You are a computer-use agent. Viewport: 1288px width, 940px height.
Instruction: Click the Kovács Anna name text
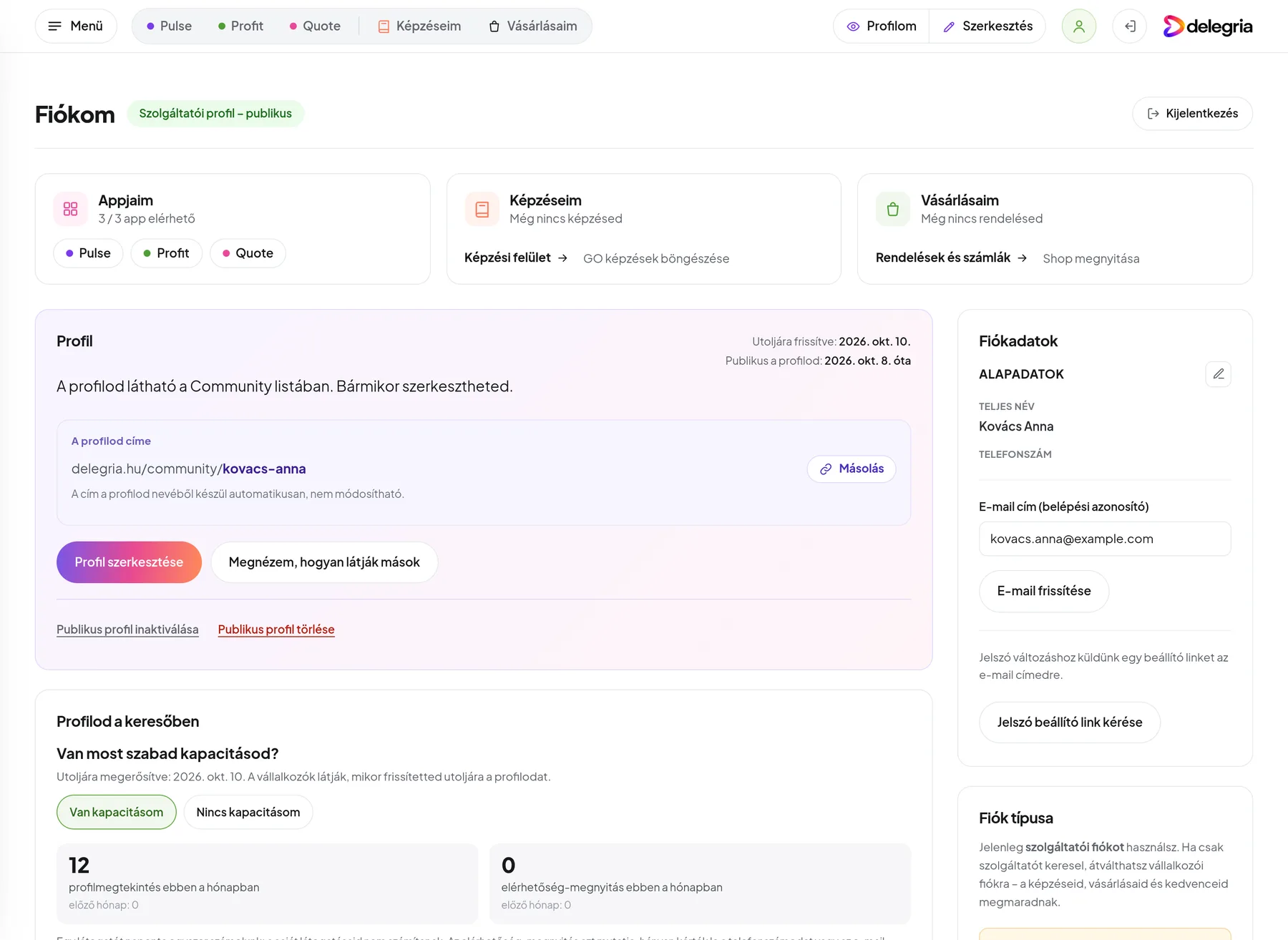tap(1016, 426)
